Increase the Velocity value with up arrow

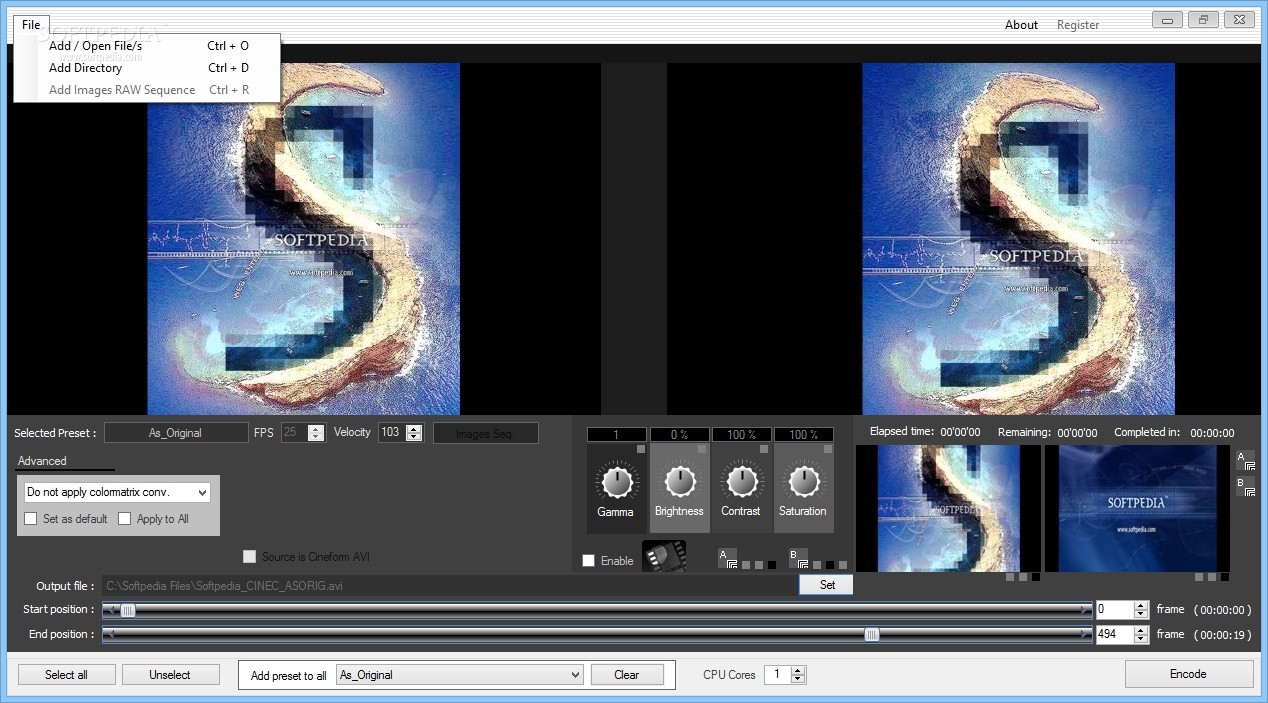(414, 428)
